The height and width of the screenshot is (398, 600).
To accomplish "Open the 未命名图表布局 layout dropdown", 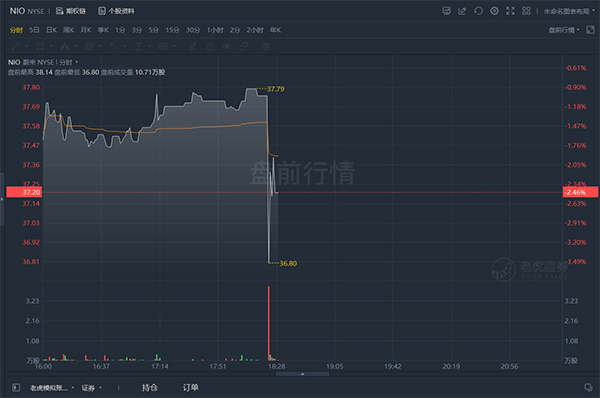I will click(569, 11).
